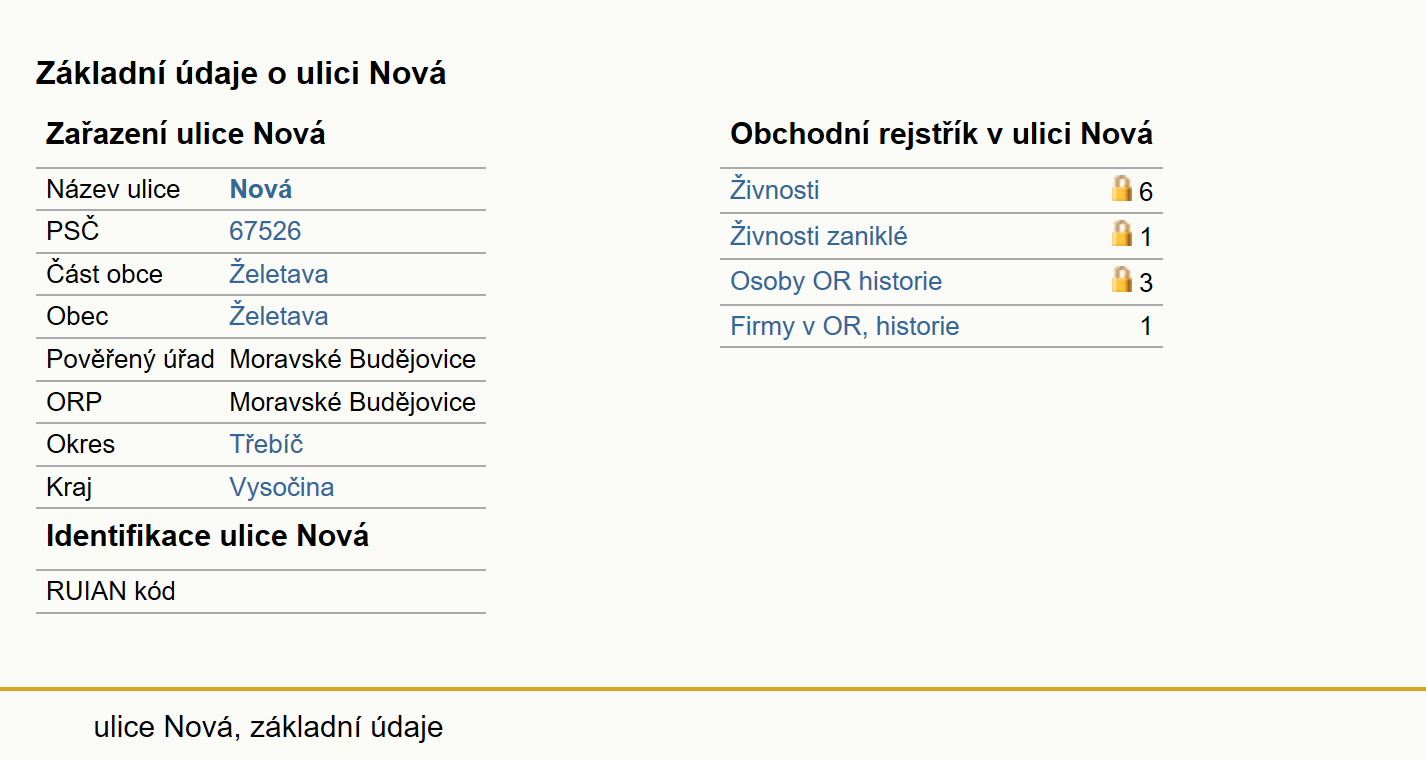The width and height of the screenshot is (1426, 760).
Task: Open the Živnosti zaniklé link
Action: coord(819,236)
